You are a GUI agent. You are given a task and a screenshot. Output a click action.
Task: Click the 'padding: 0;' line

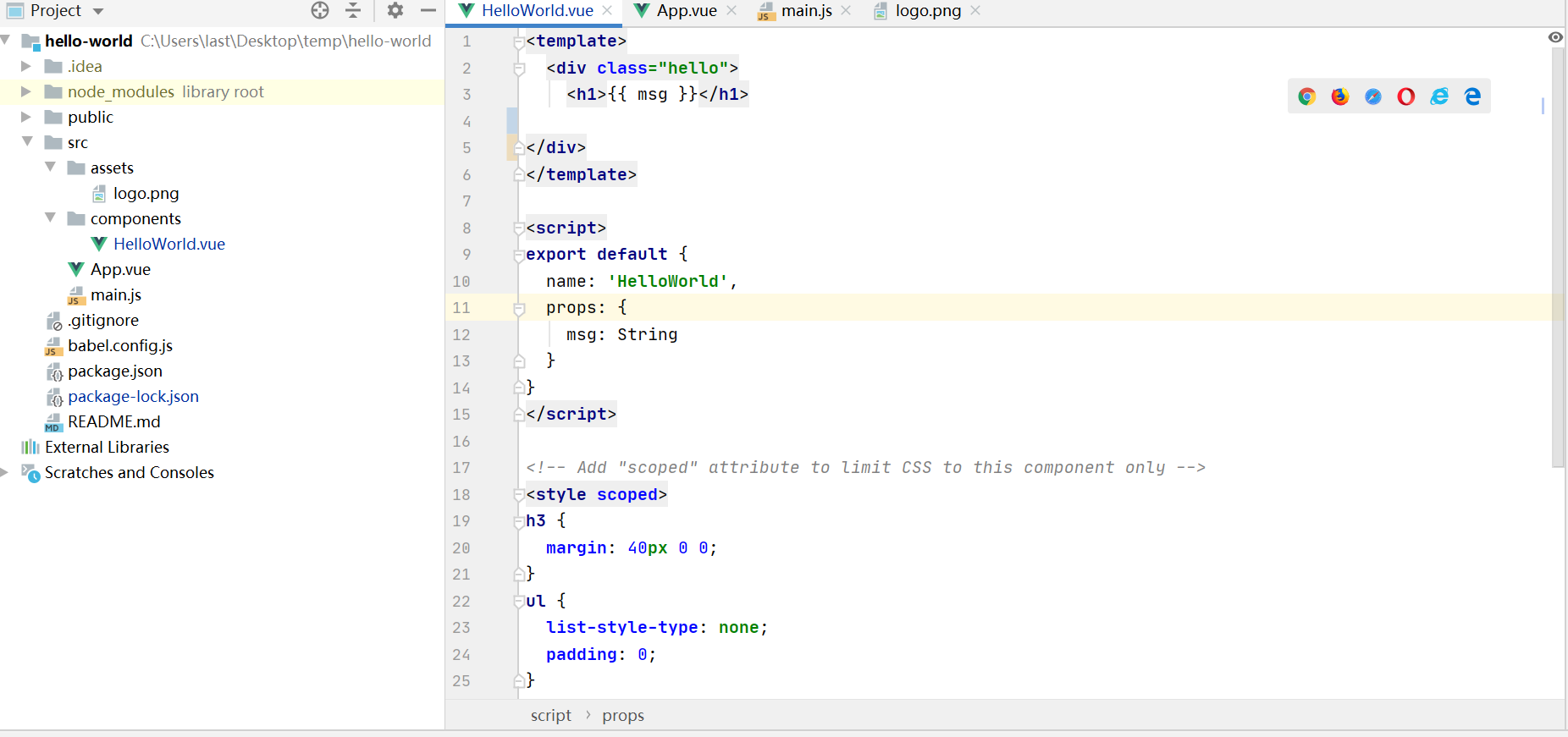[x=601, y=655]
